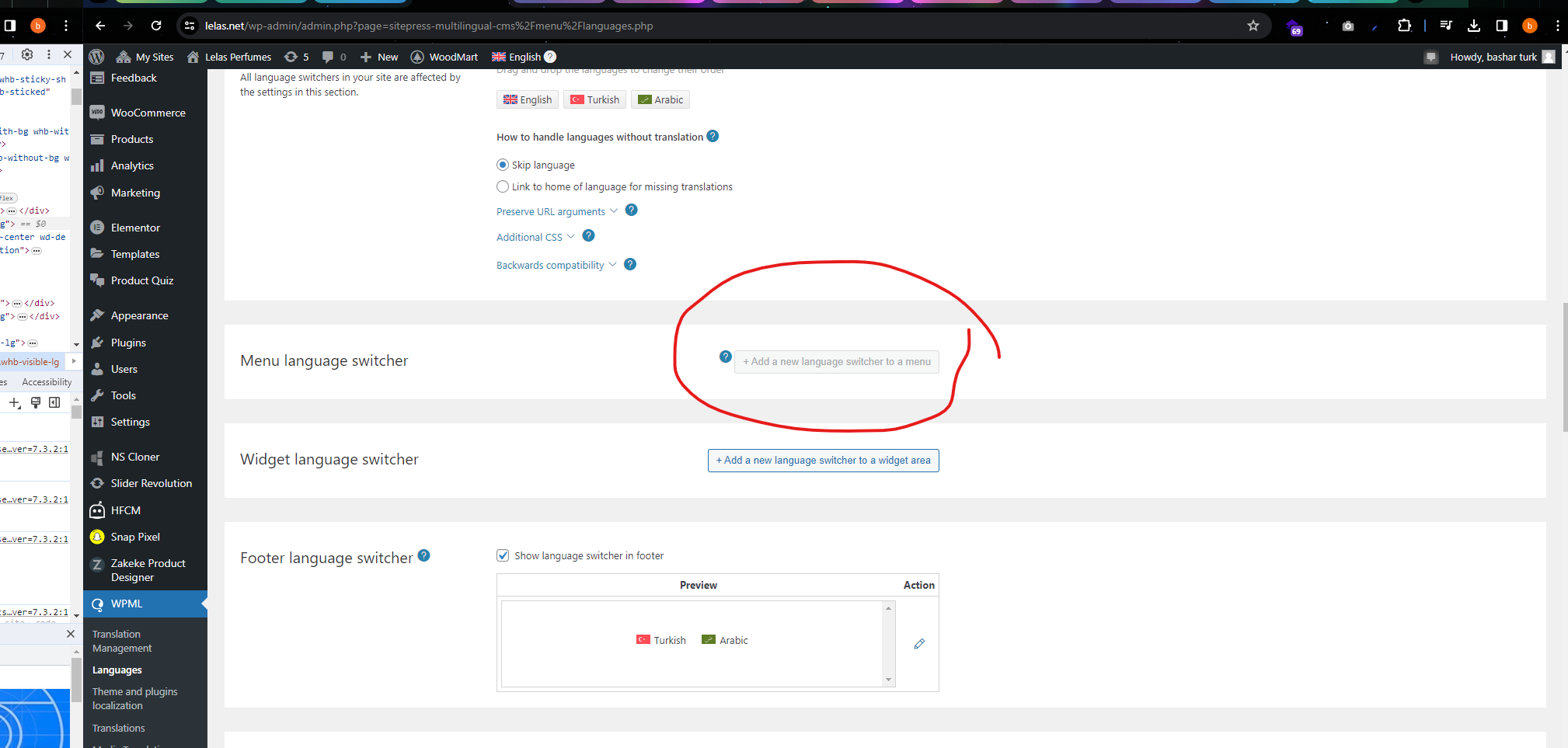
Task: Click the browser back arrow
Action: (100, 26)
